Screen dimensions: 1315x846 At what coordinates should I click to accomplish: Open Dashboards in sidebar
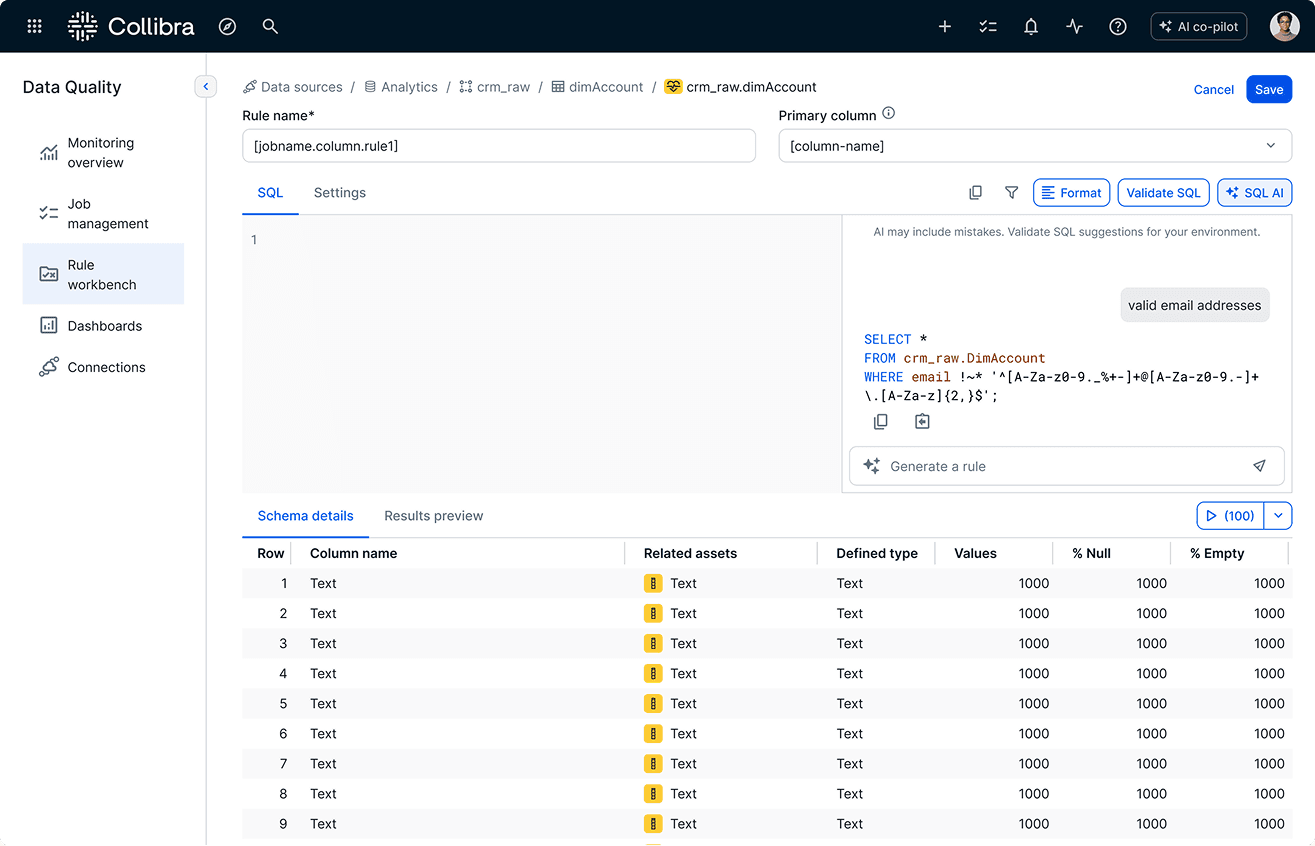pos(103,326)
